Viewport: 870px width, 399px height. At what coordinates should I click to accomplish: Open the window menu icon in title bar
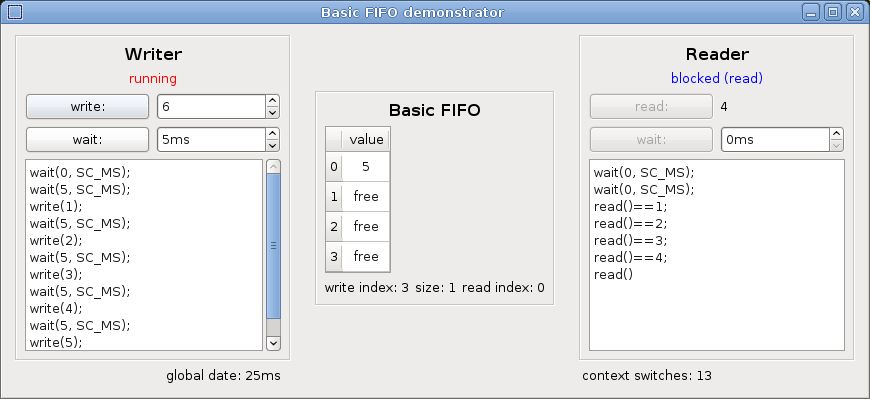click(x=16, y=12)
